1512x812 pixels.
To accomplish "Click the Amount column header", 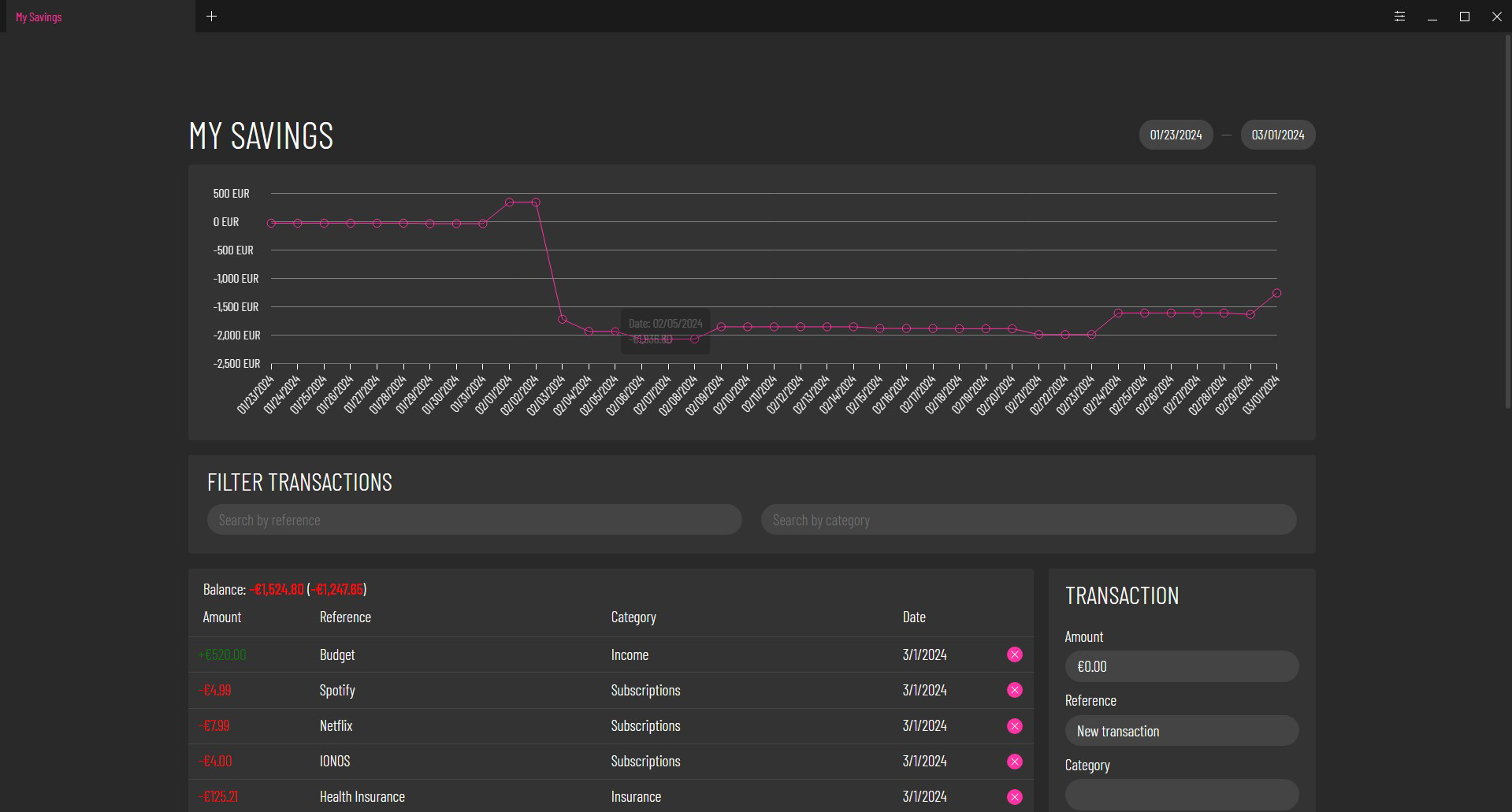I will [222, 617].
